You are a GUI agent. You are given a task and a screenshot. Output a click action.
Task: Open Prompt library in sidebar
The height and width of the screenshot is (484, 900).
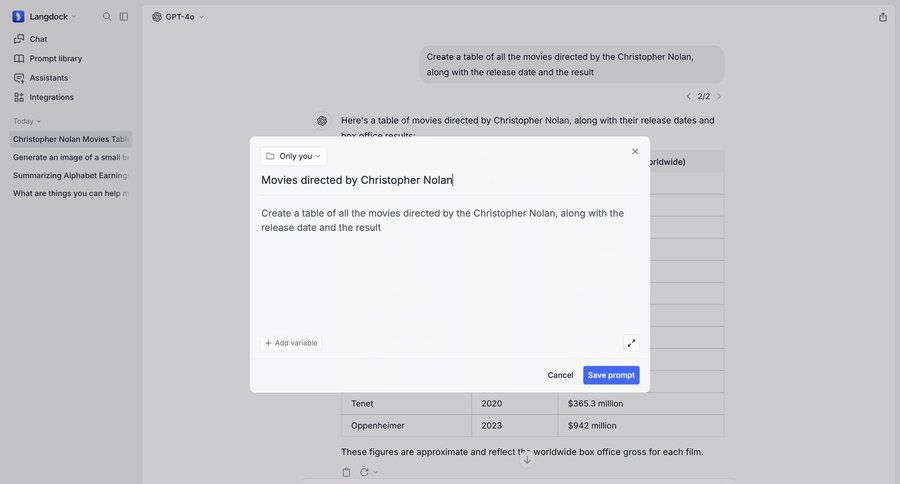[x=55, y=59]
